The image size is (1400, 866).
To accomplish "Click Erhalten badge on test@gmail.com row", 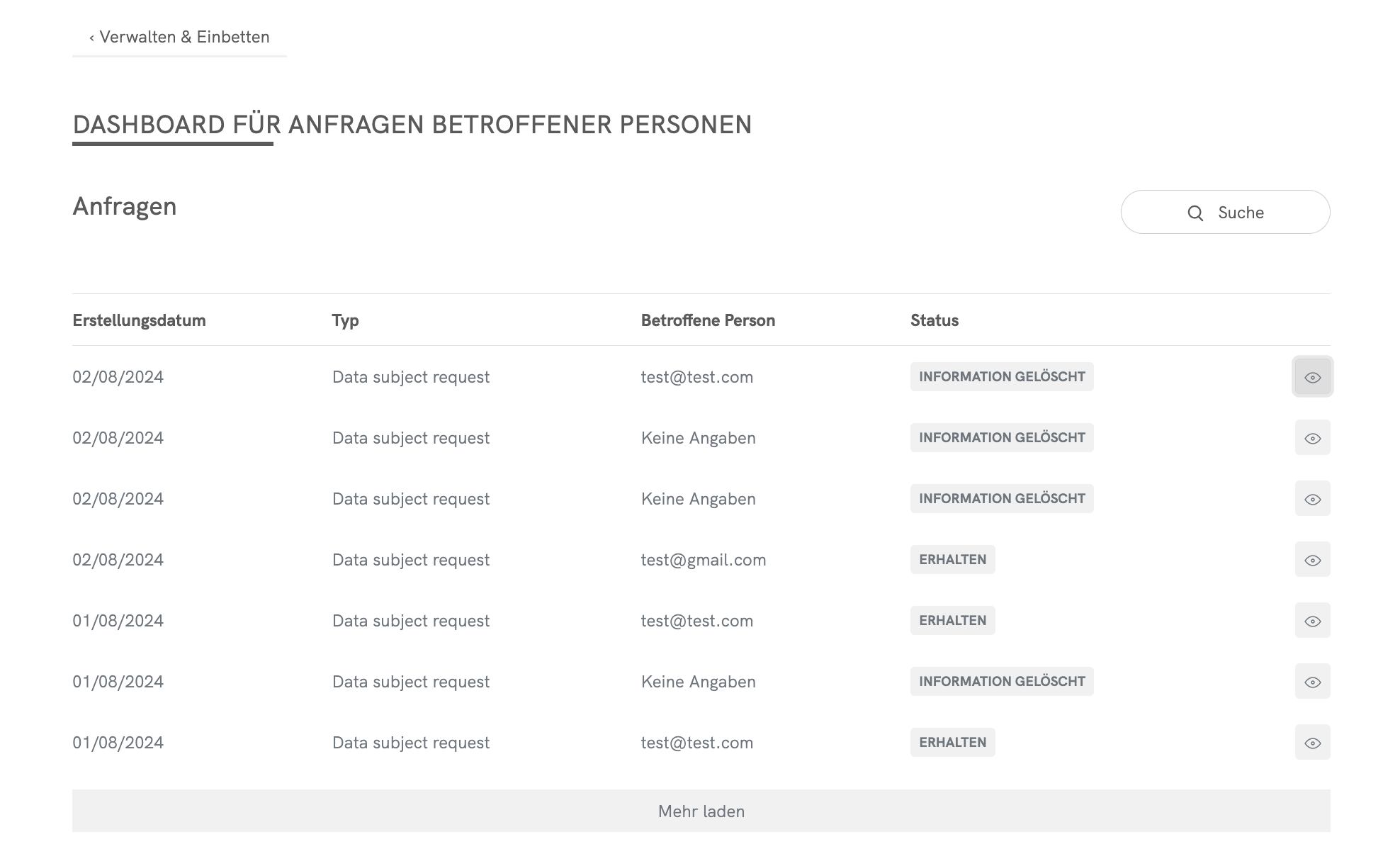I will pos(952,560).
